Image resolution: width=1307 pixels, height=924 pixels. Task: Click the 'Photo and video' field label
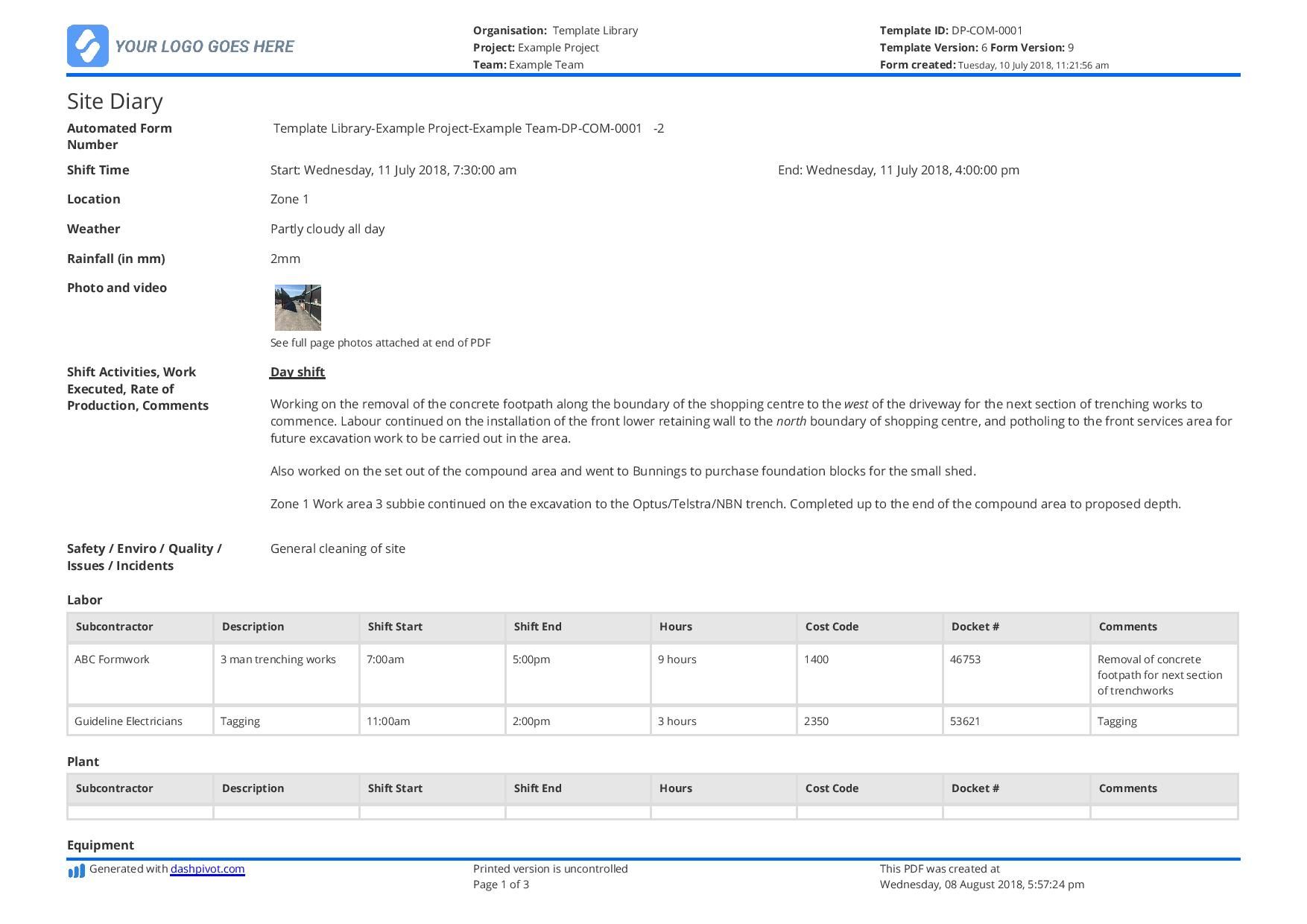[117, 288]
